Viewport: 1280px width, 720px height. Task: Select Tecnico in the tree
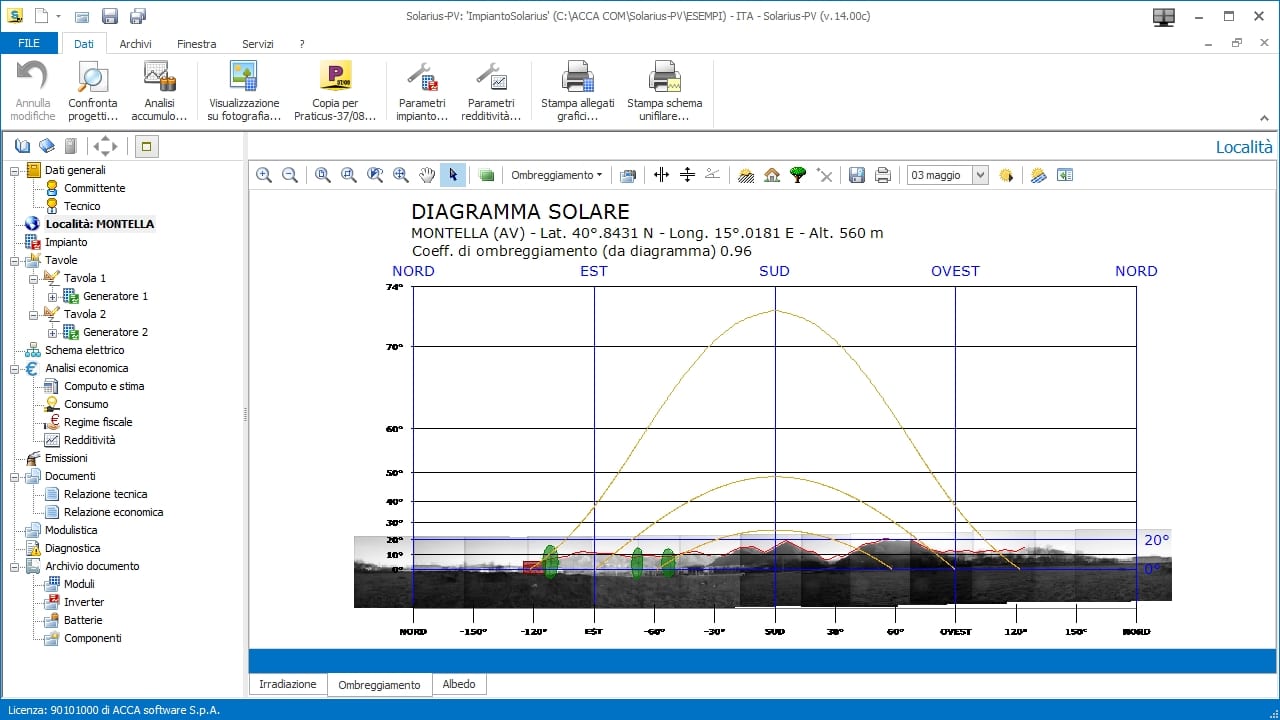(82, 206)
